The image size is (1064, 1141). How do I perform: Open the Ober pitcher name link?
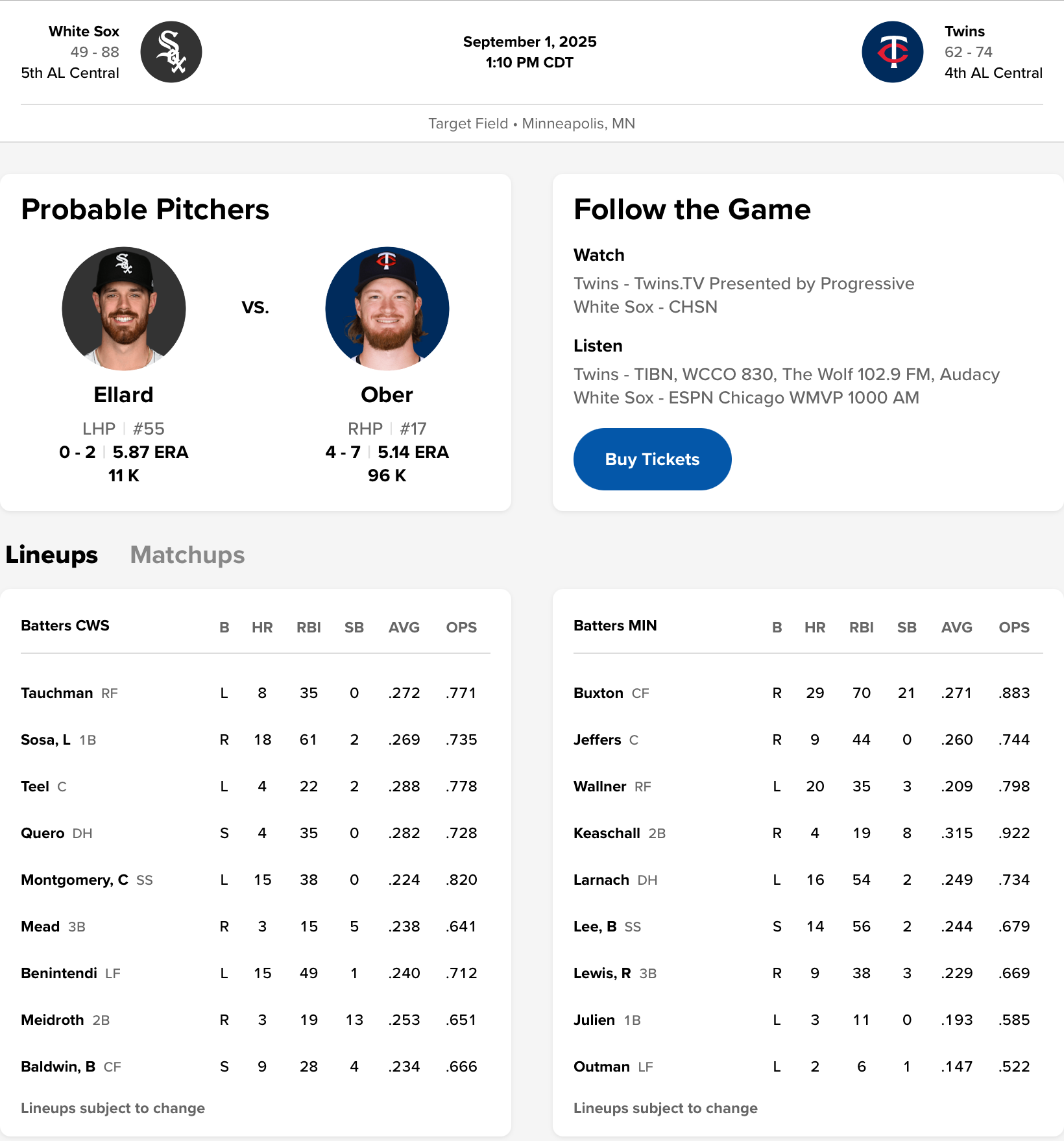pos(387,395)
